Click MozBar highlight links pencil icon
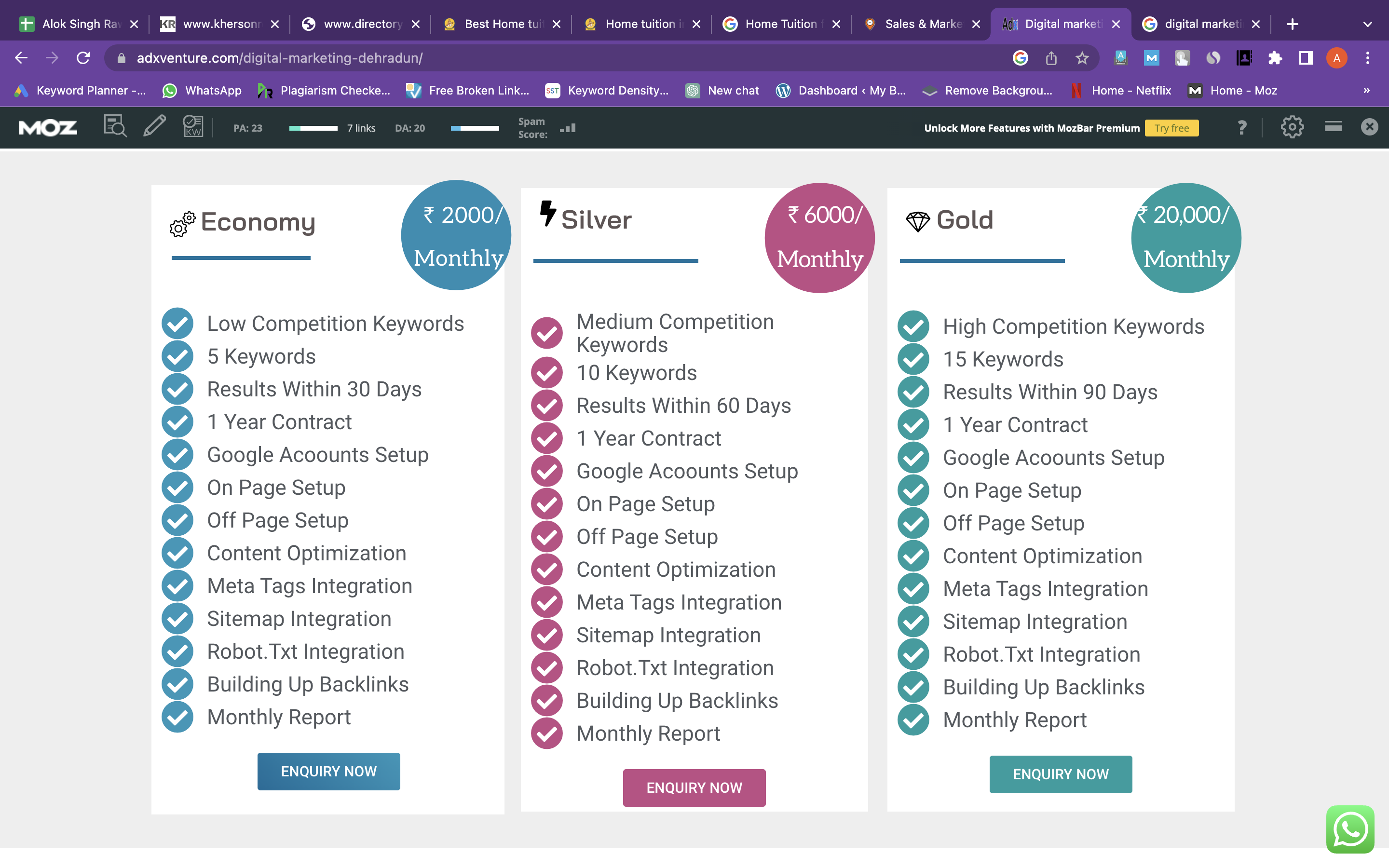This screenshot has height=868, width=1389. tap(154, 126)
